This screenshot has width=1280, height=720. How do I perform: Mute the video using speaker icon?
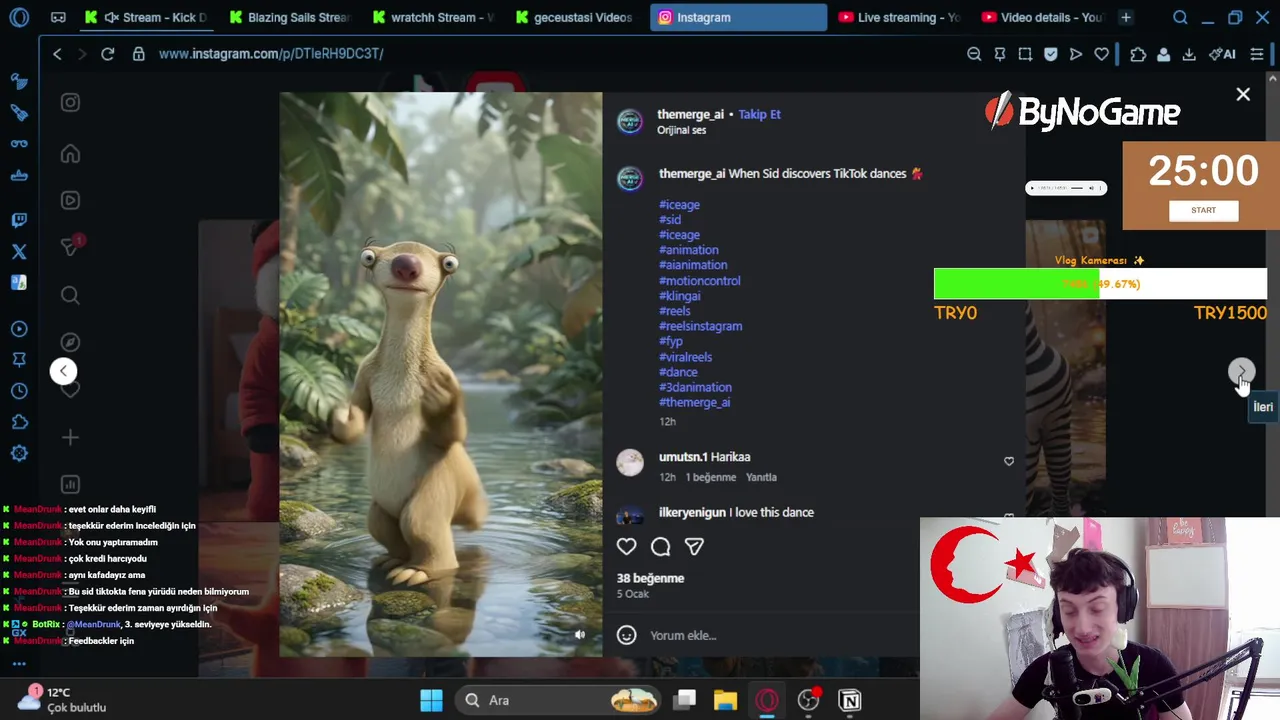coord(579,634)
